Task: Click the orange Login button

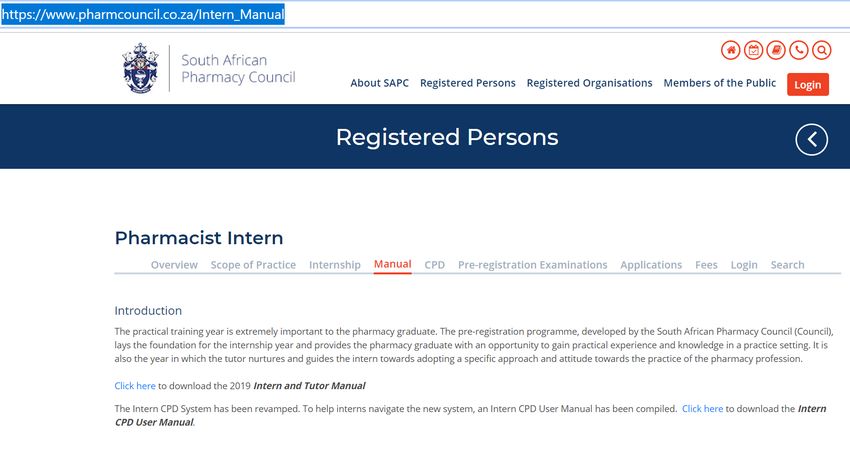Action: coord(808,85)
